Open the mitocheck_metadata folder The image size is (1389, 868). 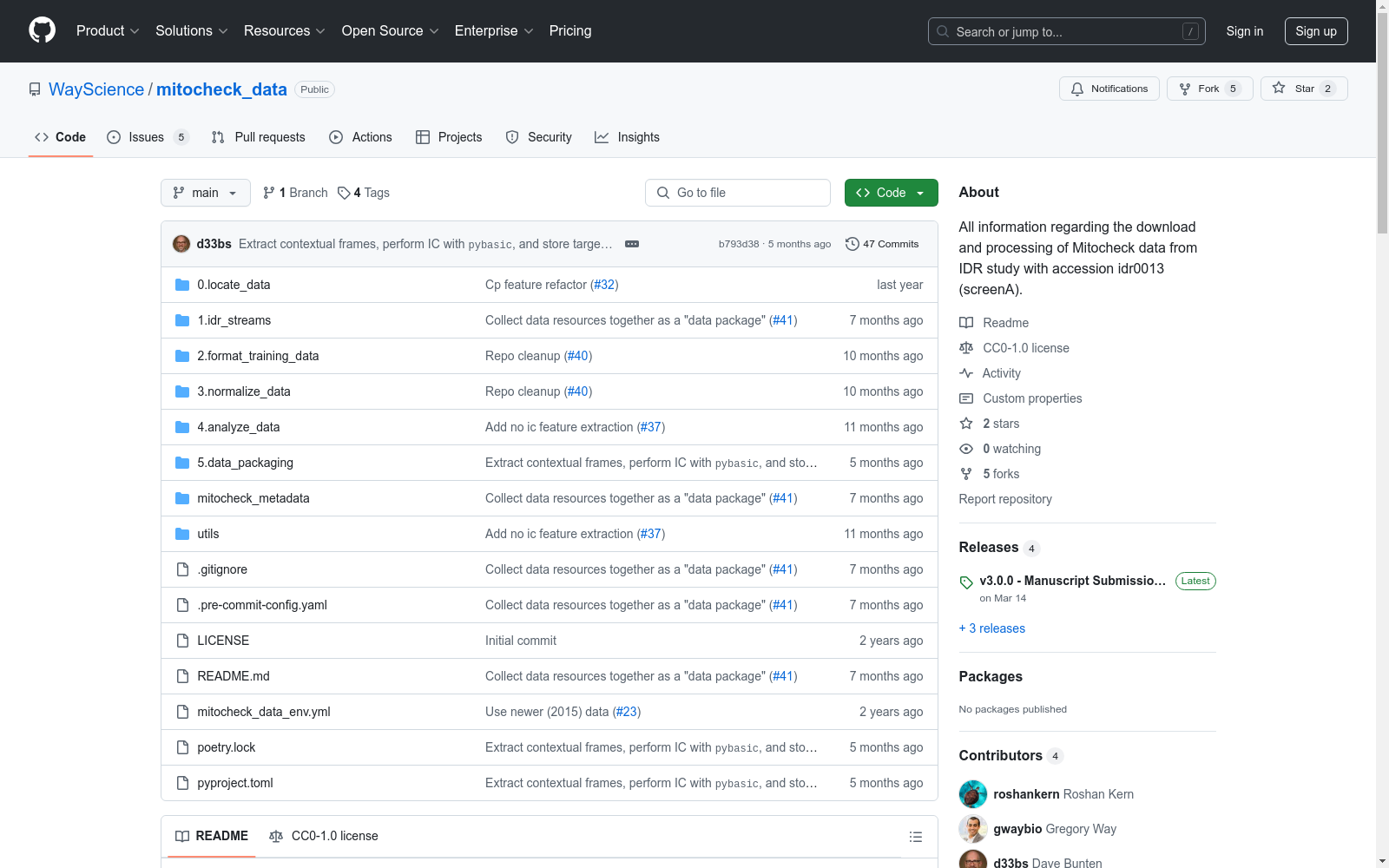[x=253, y=498]
